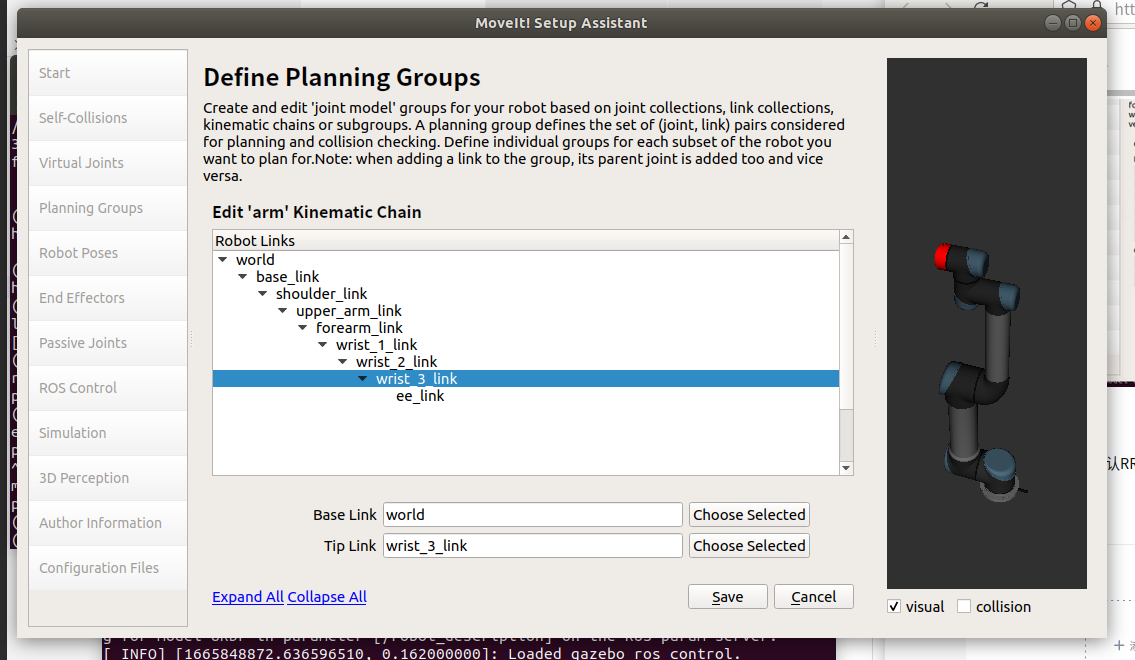Screen dimensions: 1135x660
Task: Uncheck the visual checkbox
Action: coord(894,607)
